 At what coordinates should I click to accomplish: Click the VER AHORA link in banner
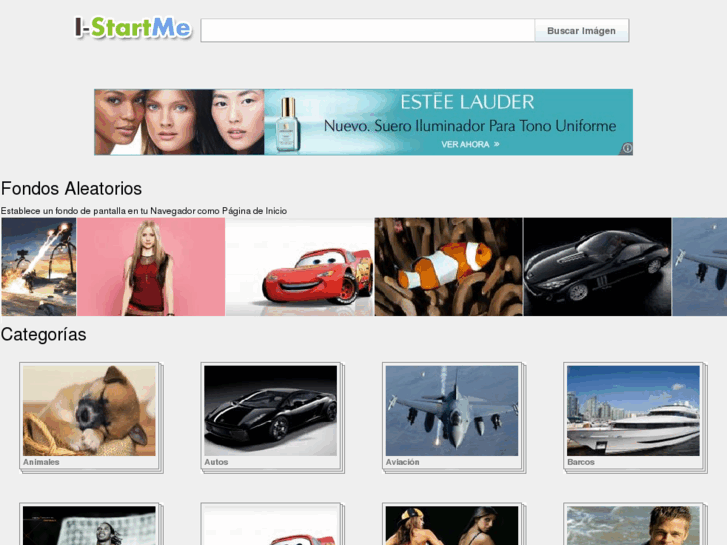[470, 144]
